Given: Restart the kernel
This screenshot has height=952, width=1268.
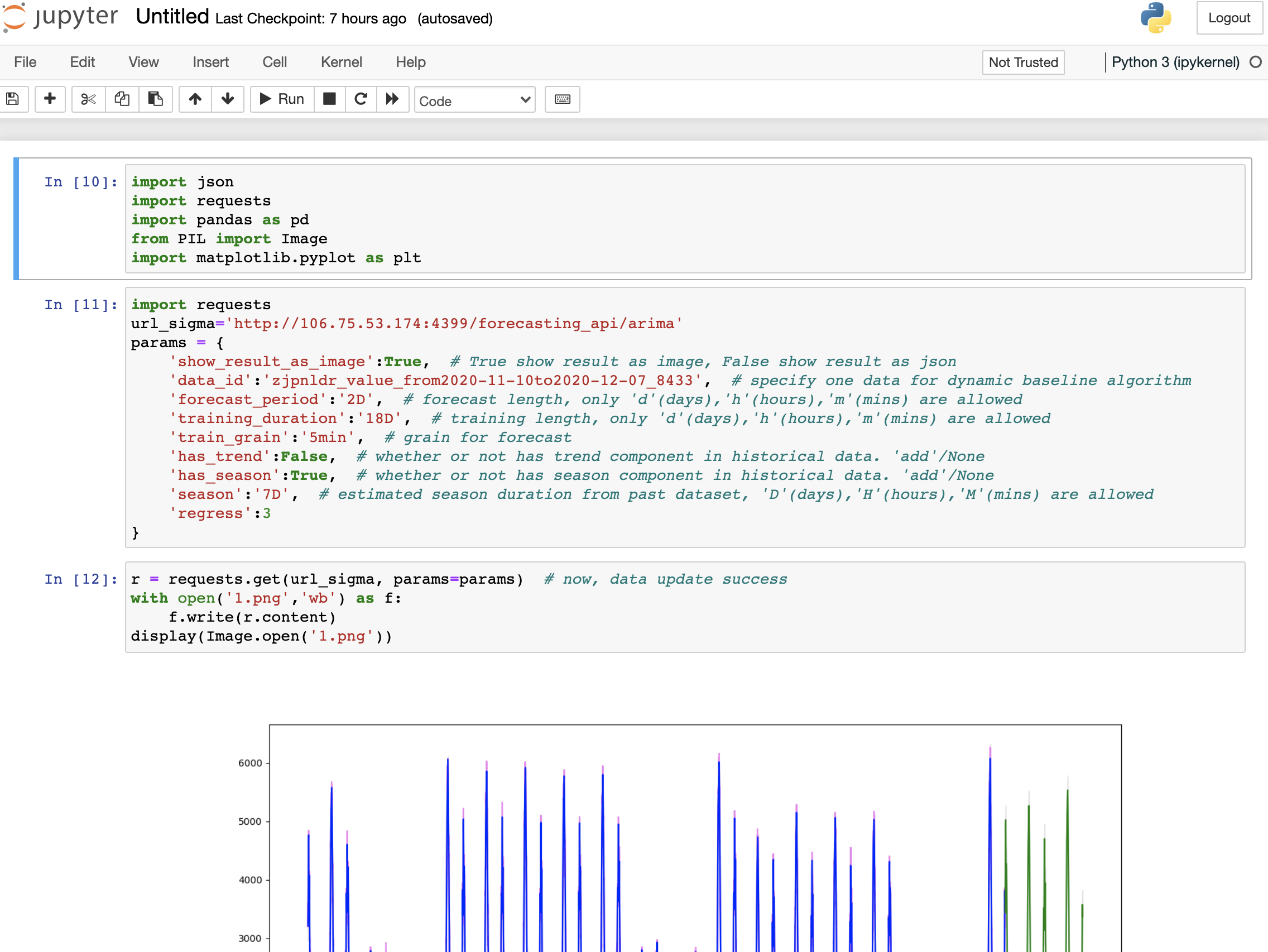Looking at the screenshot, I should pyautogui.click(x=361, y=99).
